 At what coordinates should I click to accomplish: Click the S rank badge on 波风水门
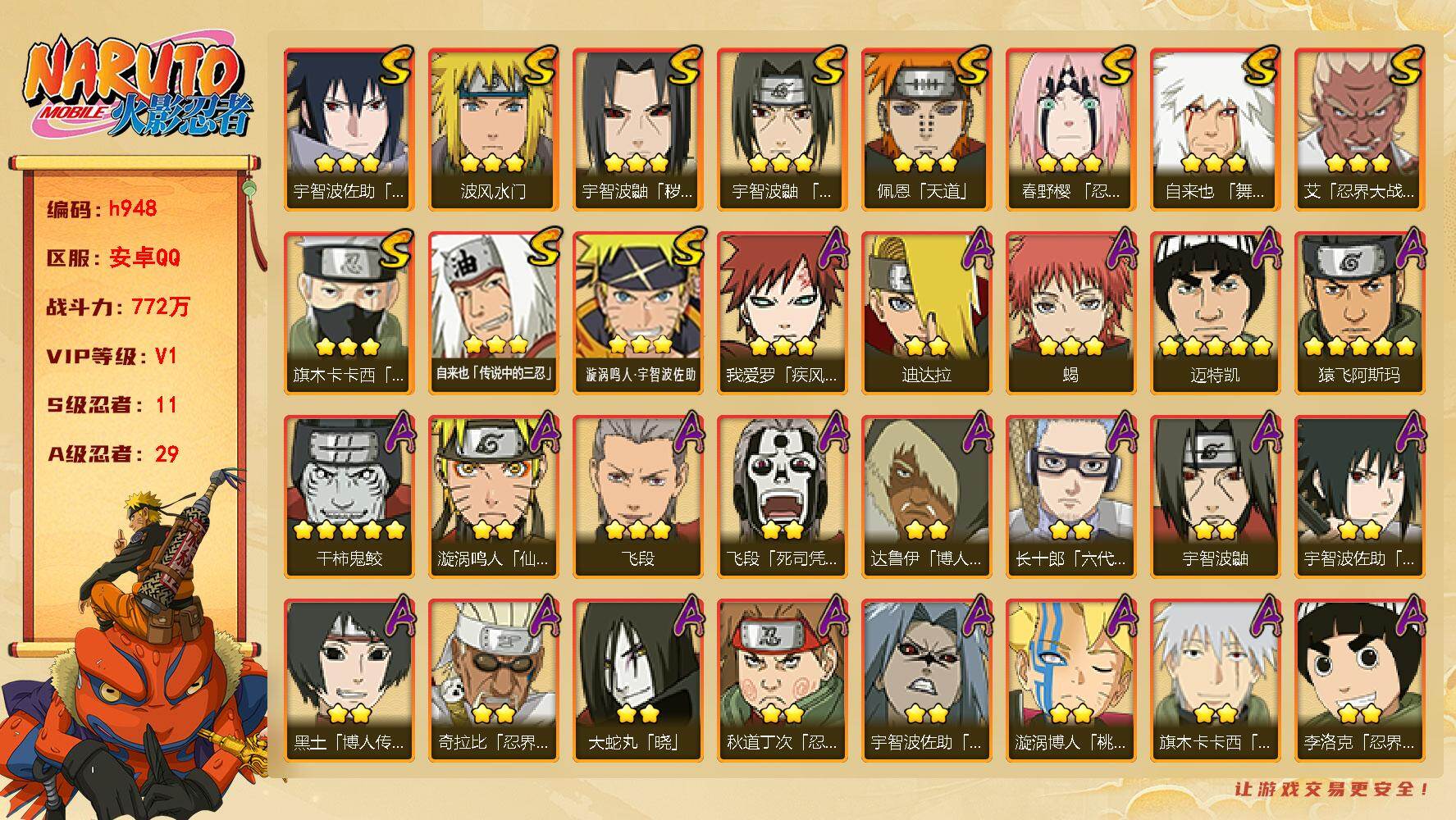point(539,65)
